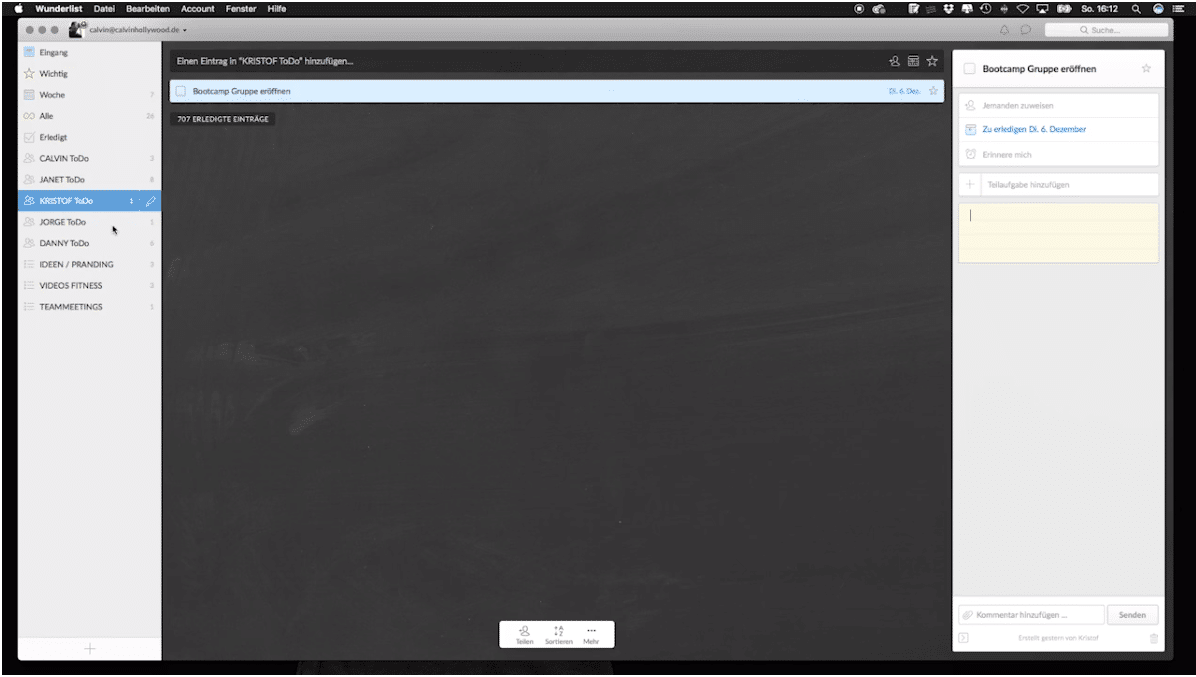Click the screen recording stop icon in the menu bar

[859, 8]
